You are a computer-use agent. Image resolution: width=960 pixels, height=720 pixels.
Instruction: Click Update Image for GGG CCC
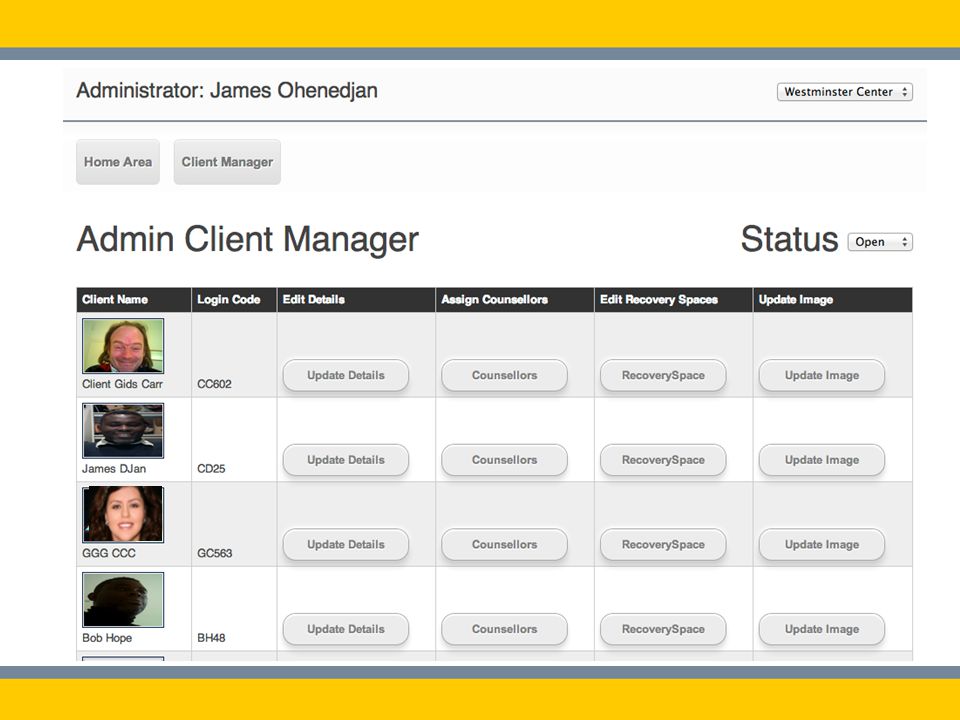point(822,544)
